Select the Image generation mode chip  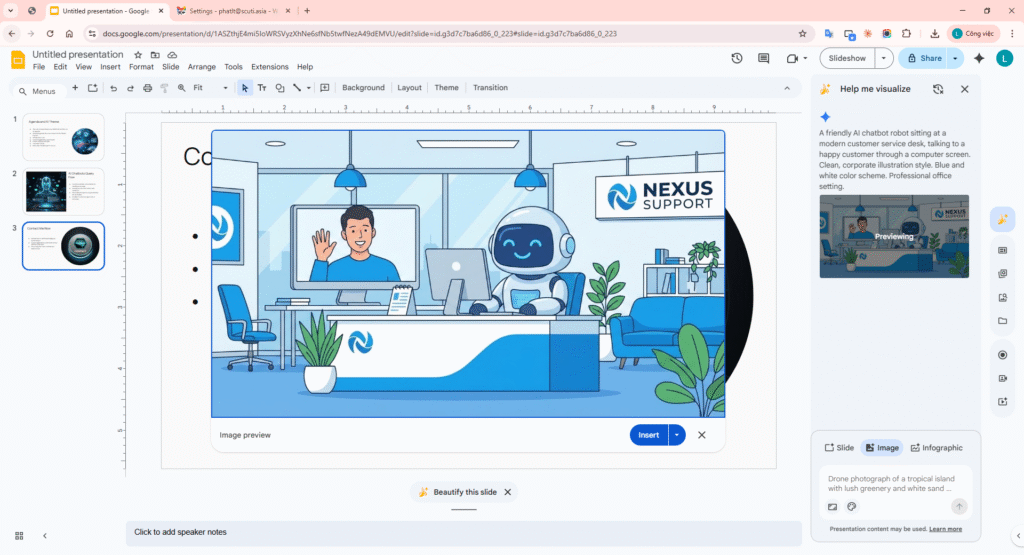click(x=881, y=448)
